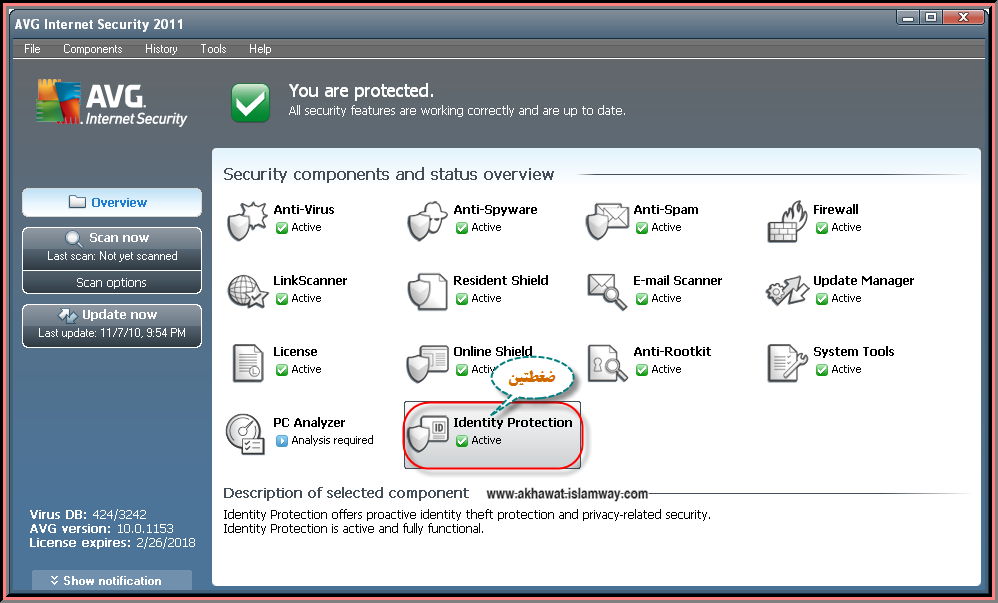
Task: Click the Overview folder icon
Action: pyautogui.click(x=77, y=202)
